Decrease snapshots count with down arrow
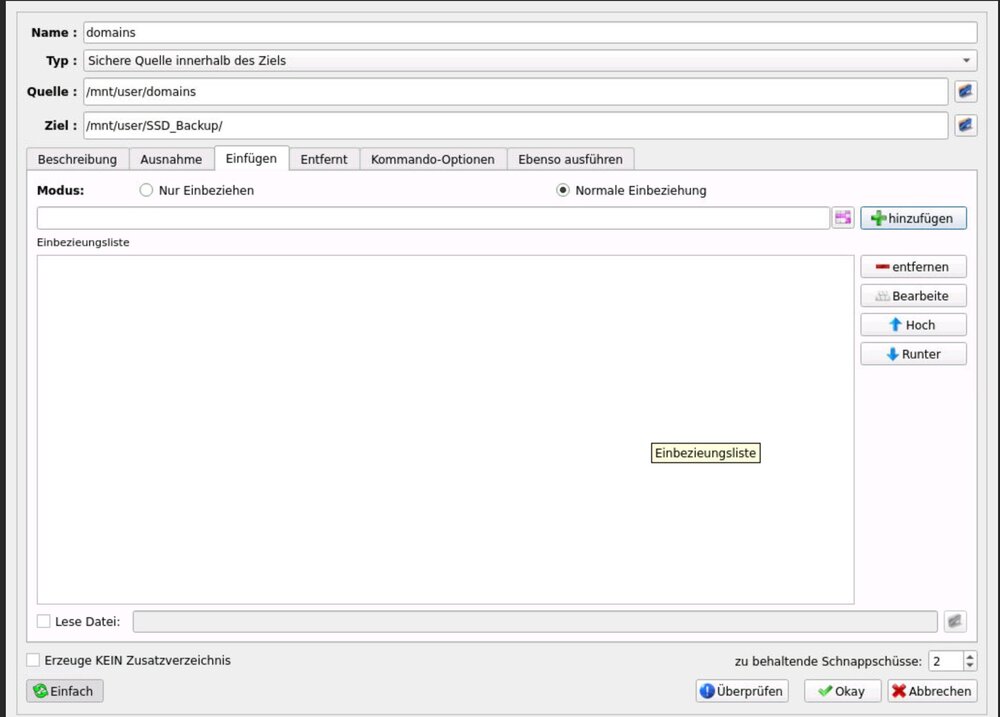Image resolution: width=1000 pixels, height=717 pixels. (x=970, y=666)
